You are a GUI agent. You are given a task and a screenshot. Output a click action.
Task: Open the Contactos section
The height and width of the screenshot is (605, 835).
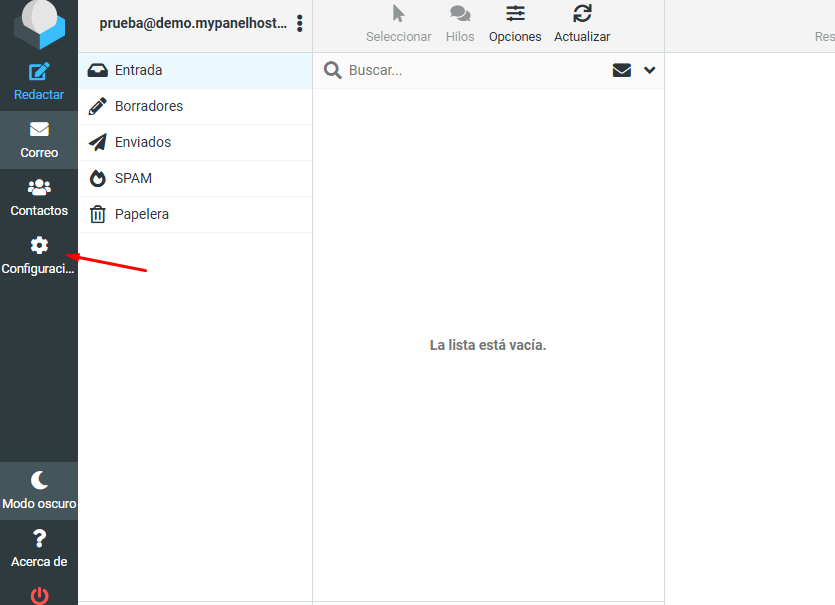[x=39, y=198]
